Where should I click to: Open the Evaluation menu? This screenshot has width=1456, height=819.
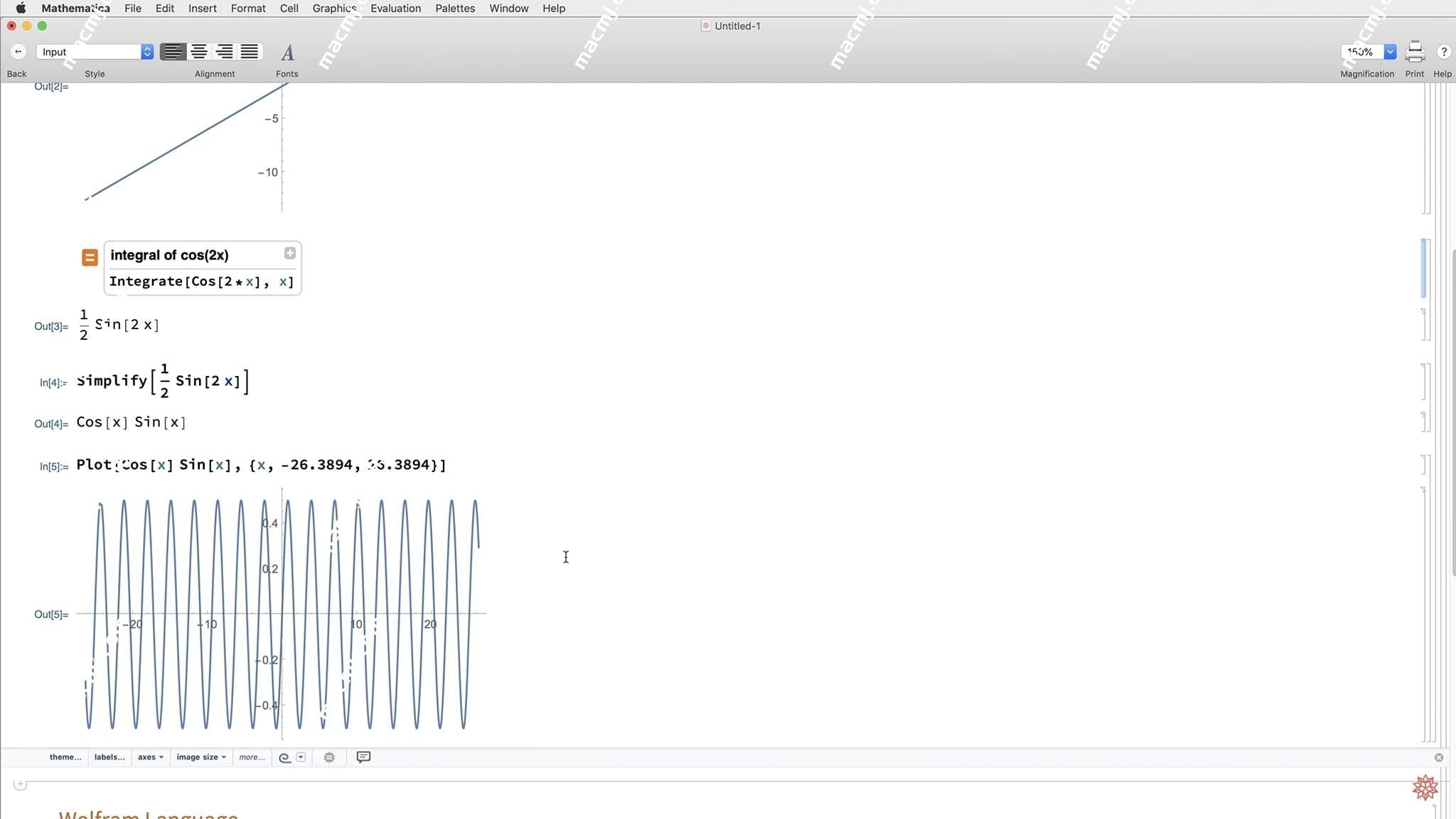click(x=396, y=8)
